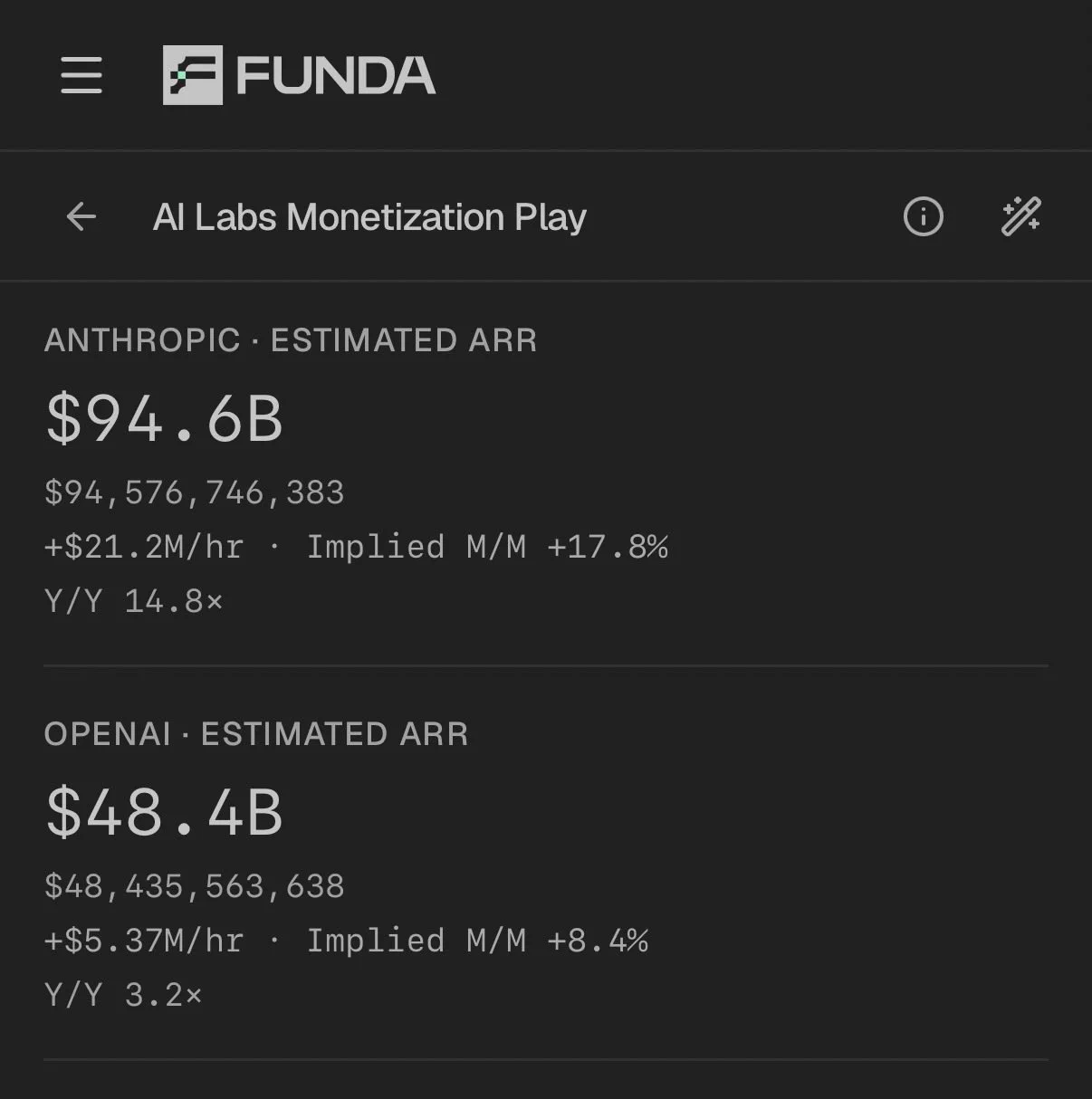1092x1099 pixels.
Task: Click the +$5.37M/hr growth rate
Action: click(144, 941)
